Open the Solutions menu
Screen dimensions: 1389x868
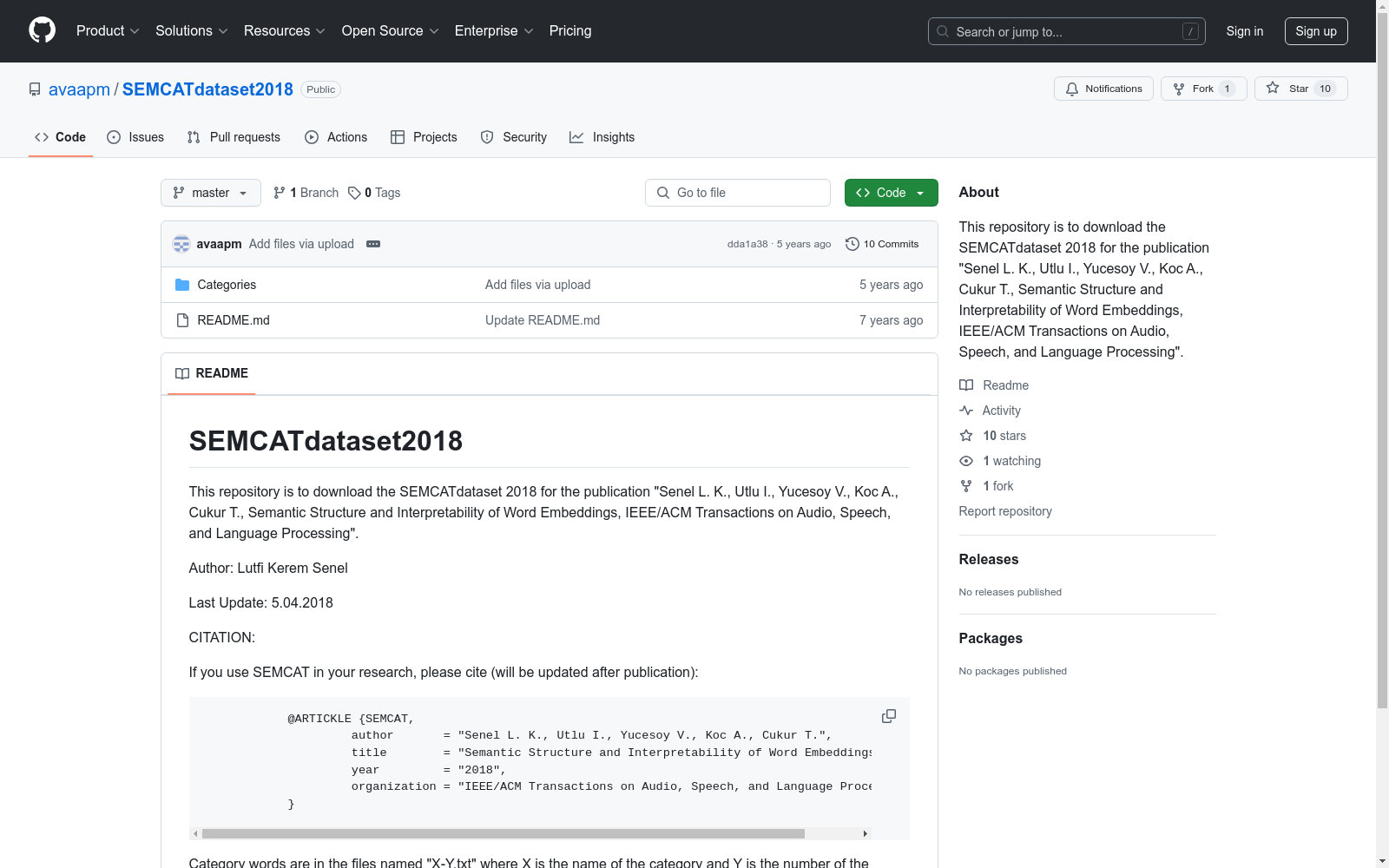coord(192,30)
